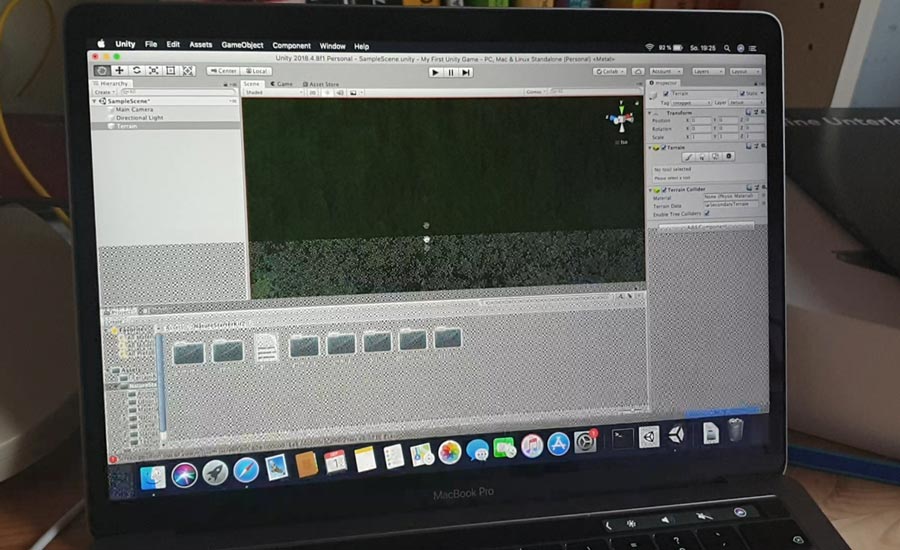Viewport: 900px width, 550px height.
Task: Open the Layout dropdown
Action: point(745,71)
